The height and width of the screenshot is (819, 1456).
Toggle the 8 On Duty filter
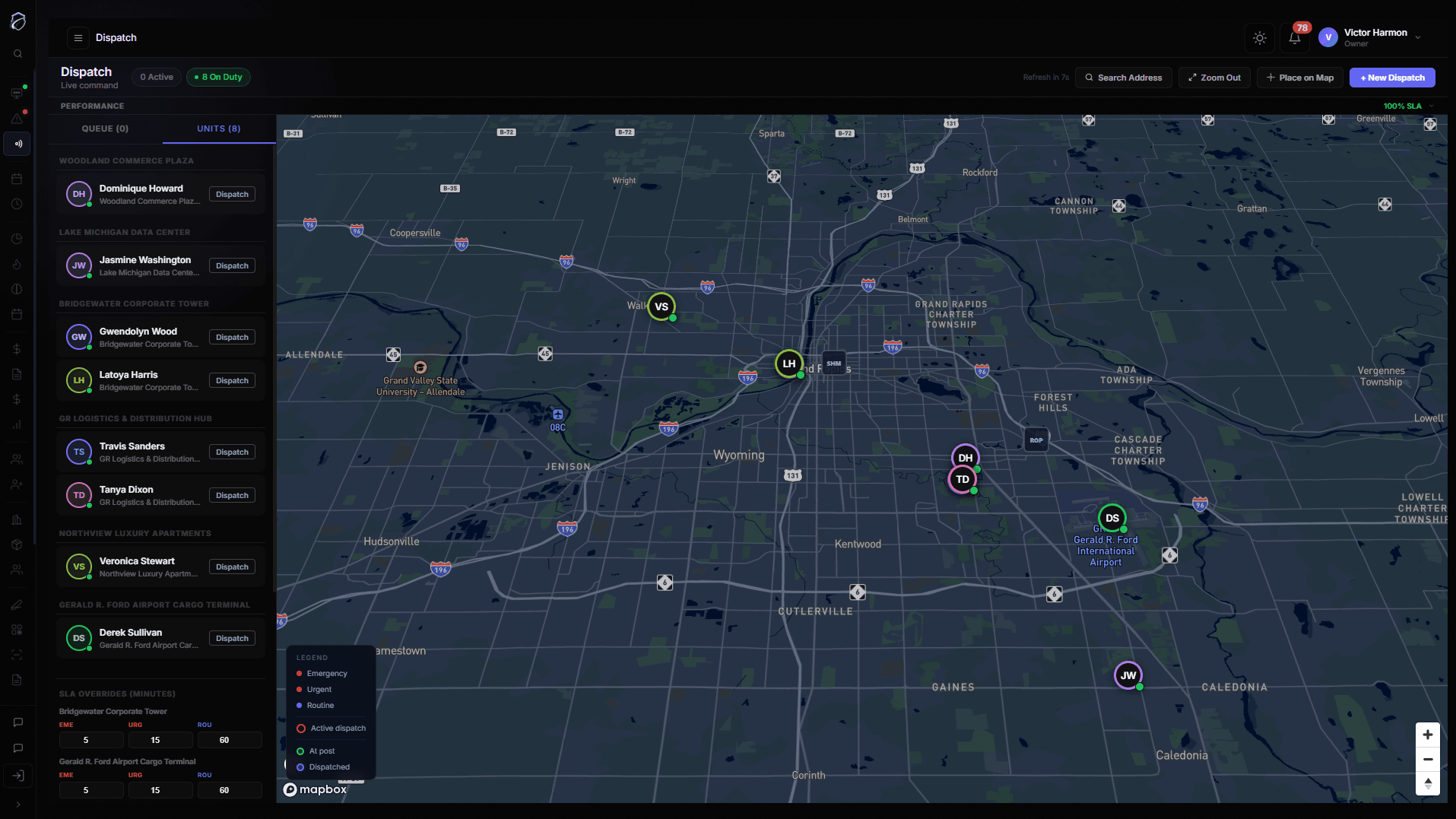pyautogui.click(x=218, y=78)
